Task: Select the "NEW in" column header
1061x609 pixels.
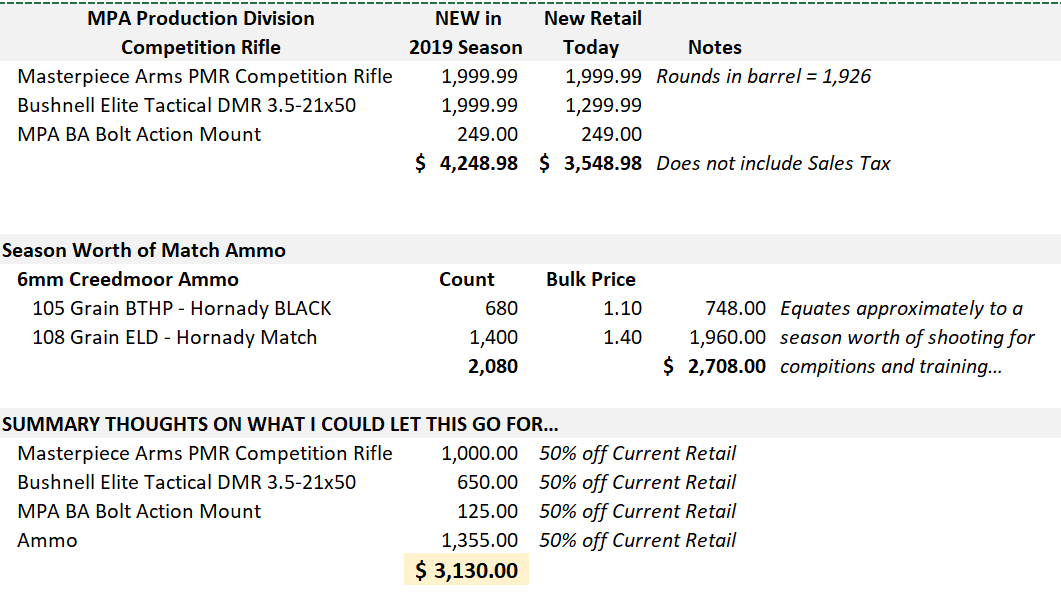Action: point(468,18)
